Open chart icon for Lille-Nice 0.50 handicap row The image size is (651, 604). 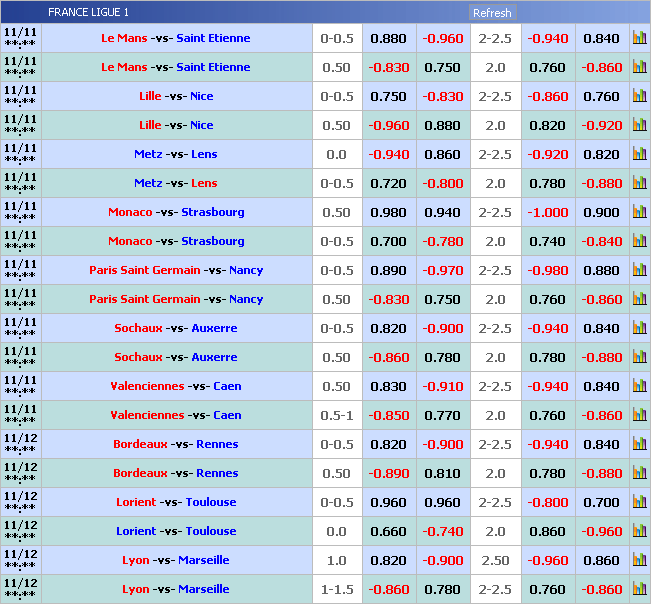click(639, 126)
